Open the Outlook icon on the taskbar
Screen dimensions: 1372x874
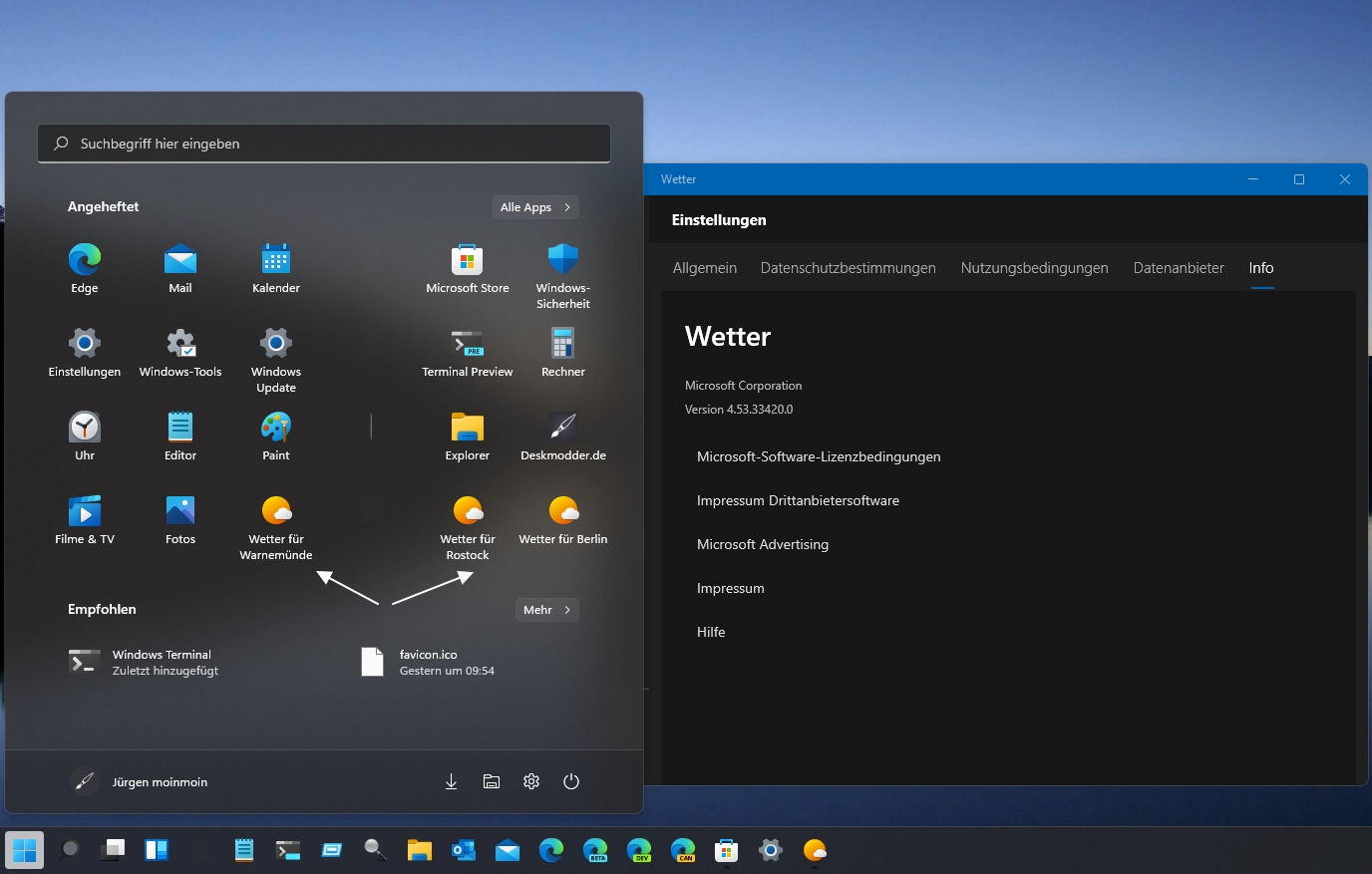464,850
